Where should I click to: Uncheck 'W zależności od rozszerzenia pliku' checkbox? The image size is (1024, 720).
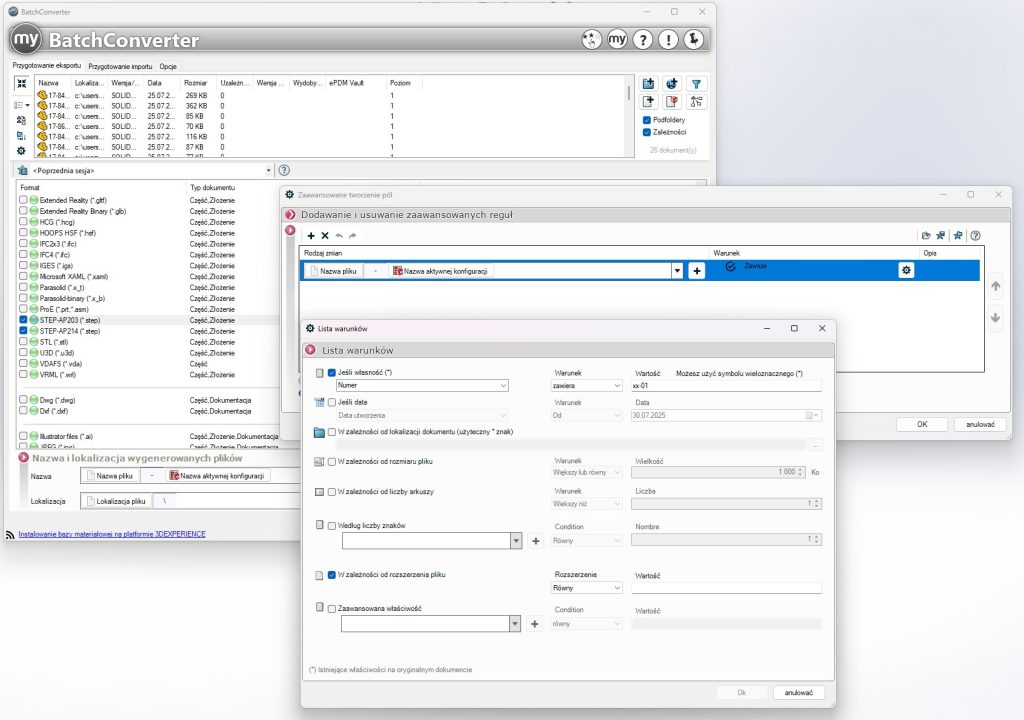click(332, 575)
